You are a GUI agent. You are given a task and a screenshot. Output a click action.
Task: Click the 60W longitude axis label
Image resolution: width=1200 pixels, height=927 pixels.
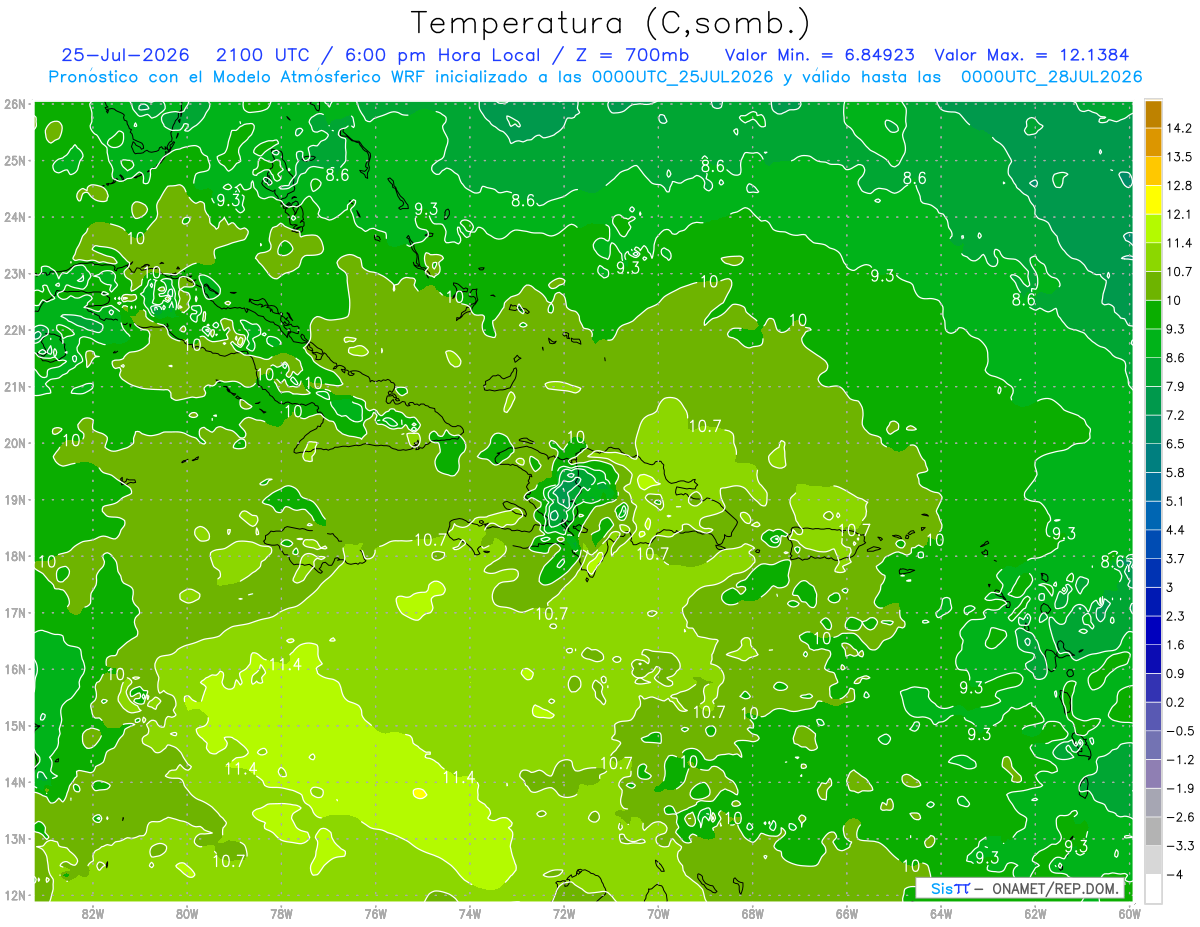pyautogui.click(x=1129, y=914)
